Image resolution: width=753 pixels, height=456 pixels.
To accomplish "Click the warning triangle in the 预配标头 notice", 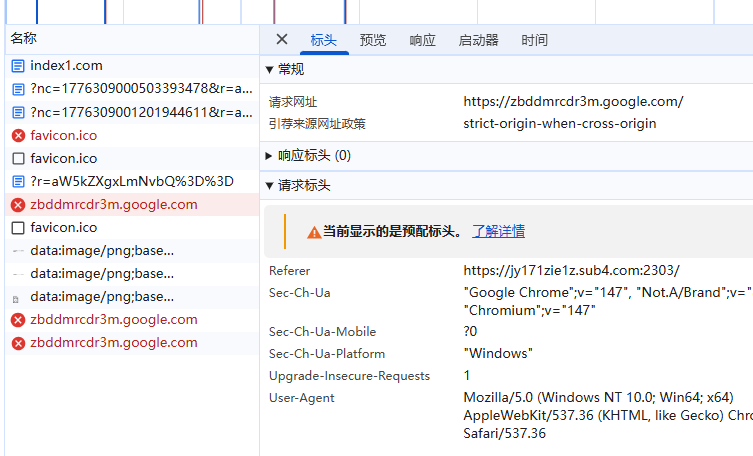I will pyautogui.click(x=313, y=232).
